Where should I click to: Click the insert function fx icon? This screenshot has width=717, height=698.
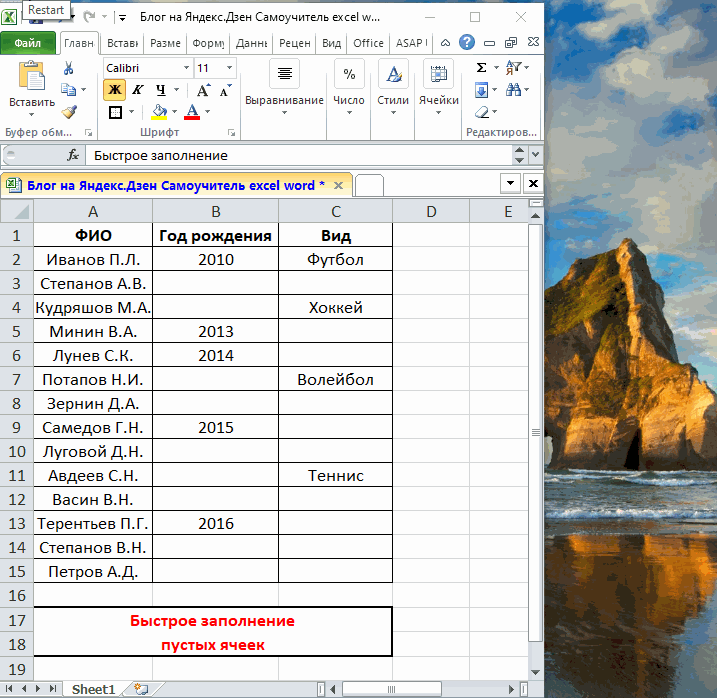click(x=73, y=156)
